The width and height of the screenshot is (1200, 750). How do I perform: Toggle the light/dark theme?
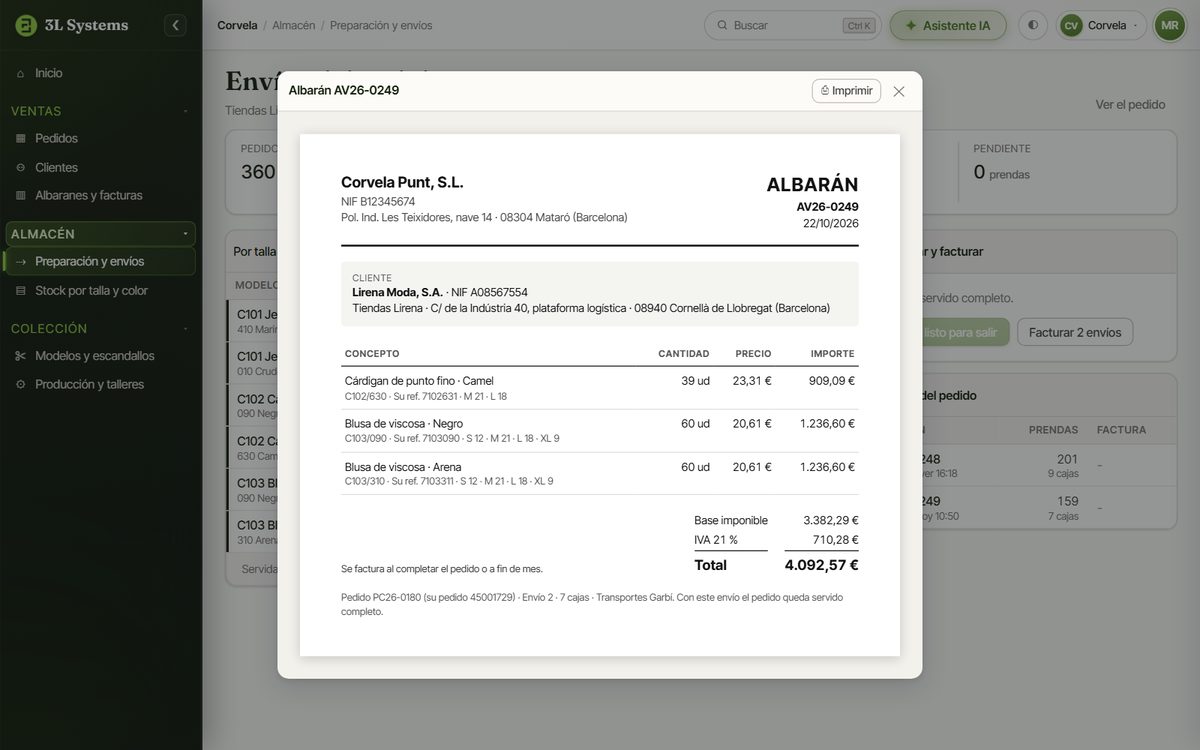[1033, 25]
